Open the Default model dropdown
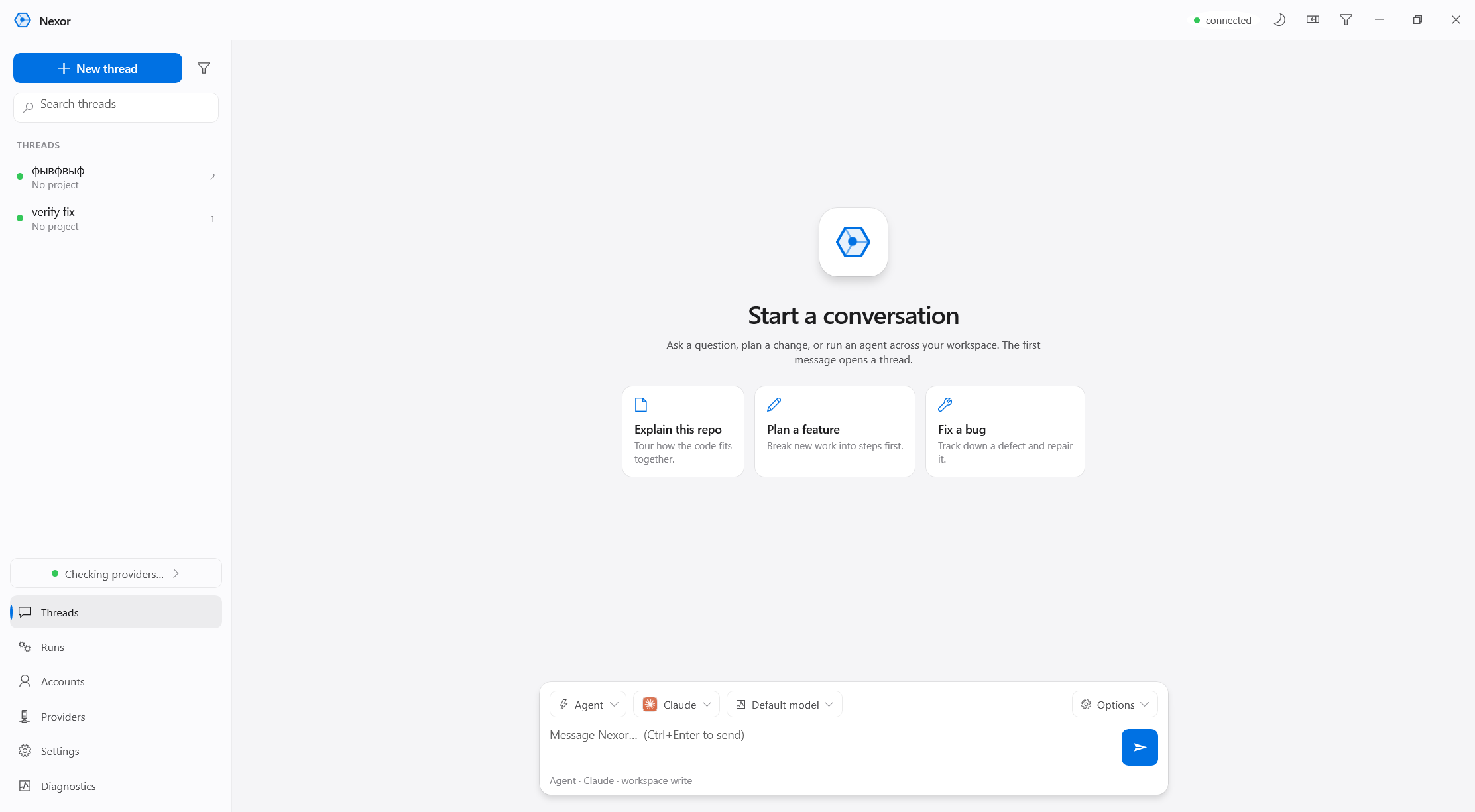The width and height of the screenshot is (1475, 812). [x=784, y=704]
